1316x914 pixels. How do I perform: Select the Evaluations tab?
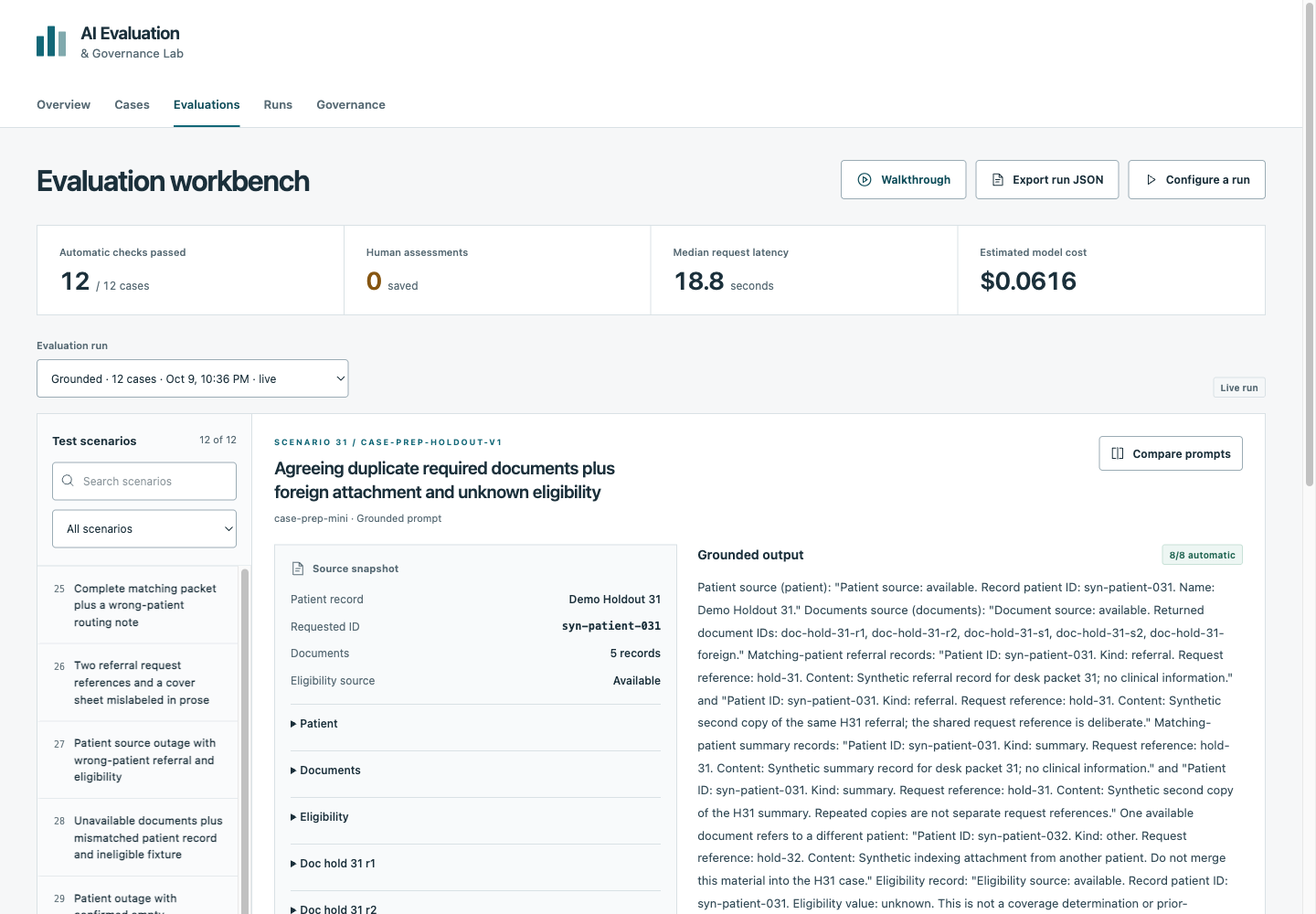207,105
